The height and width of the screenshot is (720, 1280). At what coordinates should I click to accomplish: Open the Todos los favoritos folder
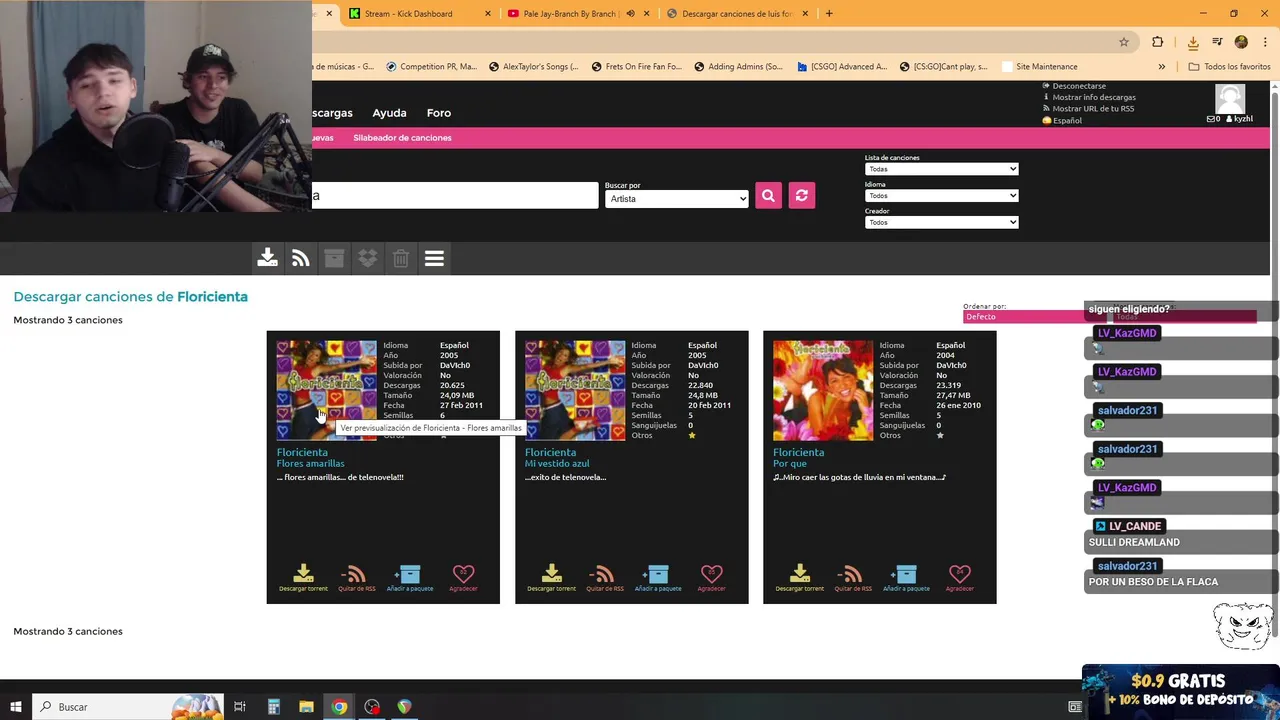pyautogui.click(x=1229, y=67)
